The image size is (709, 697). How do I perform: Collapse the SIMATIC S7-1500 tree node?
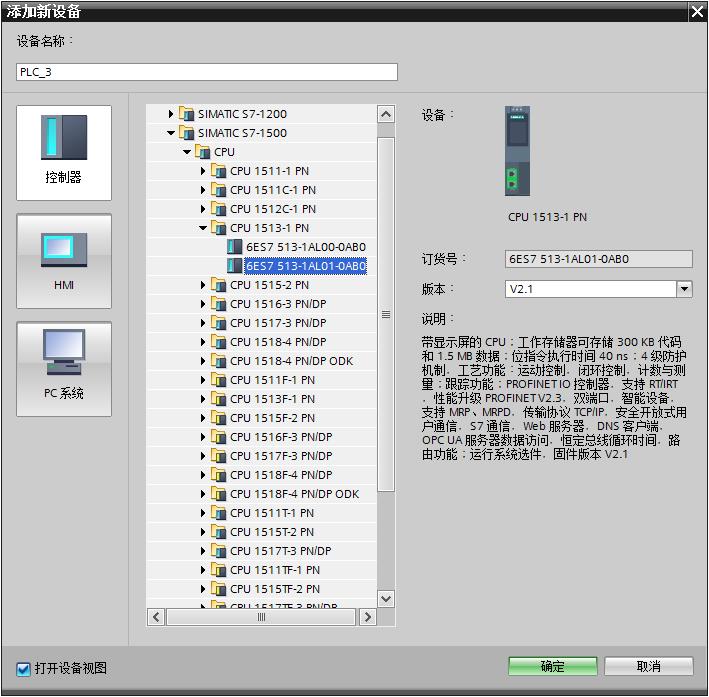[170, 133]
